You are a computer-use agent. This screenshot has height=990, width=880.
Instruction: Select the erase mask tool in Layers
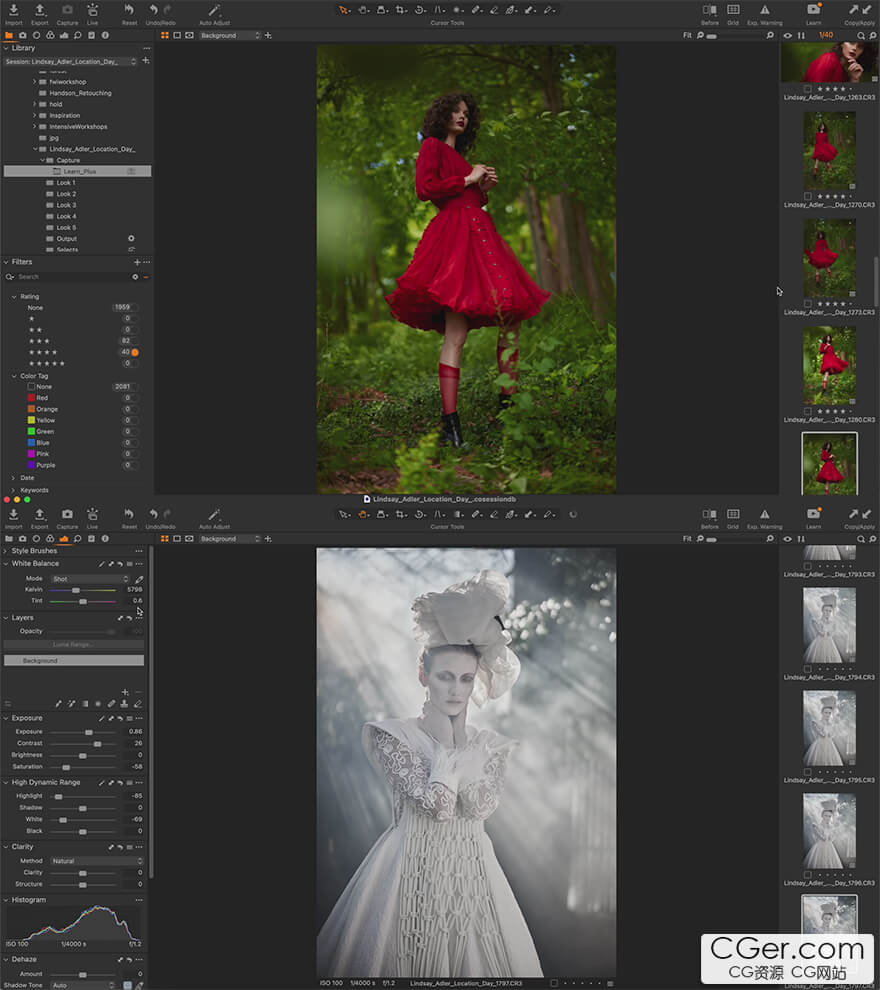click(x=138, y=704)
